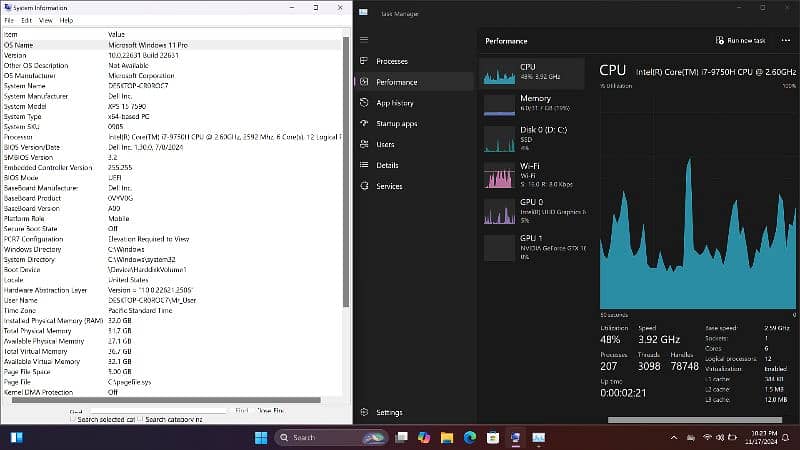Open the Services page
This screenshot has height=450, width=800.
[x=389, y=186]
